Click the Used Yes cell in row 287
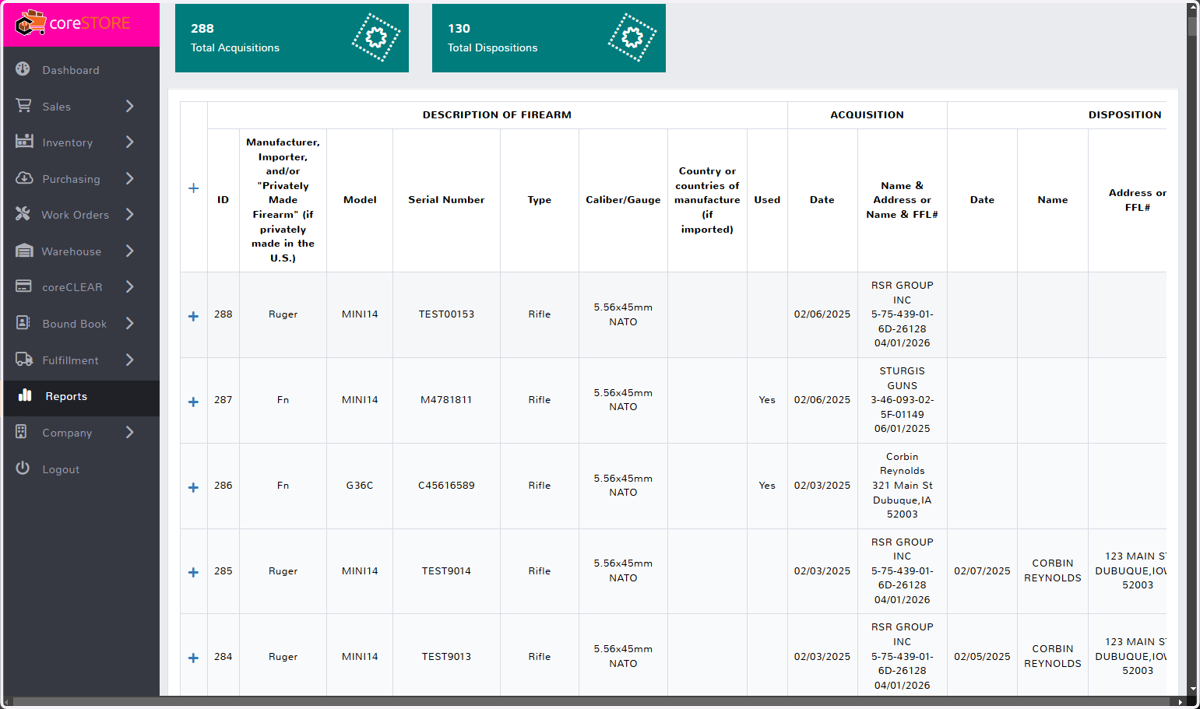This screenshot has height=709, width=1200. point(767,400)
